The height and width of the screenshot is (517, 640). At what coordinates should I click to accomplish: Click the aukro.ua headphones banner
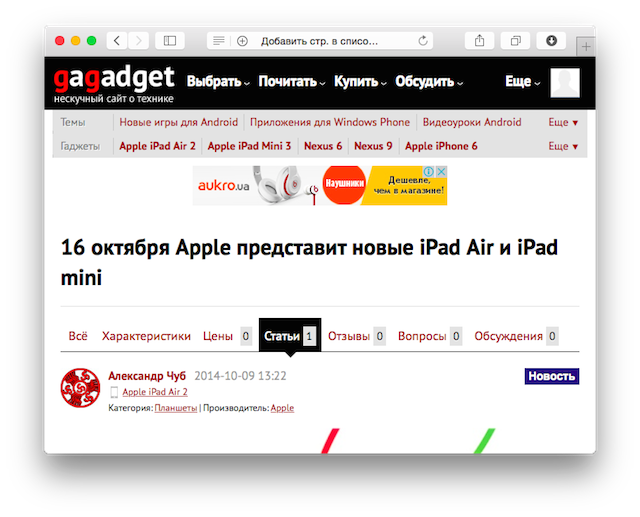coord(320,186)
